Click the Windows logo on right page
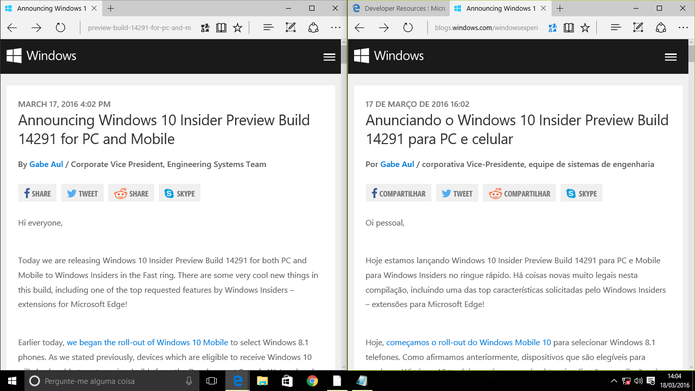The width and height of the screenshot is (695, 391). point(389,56)
